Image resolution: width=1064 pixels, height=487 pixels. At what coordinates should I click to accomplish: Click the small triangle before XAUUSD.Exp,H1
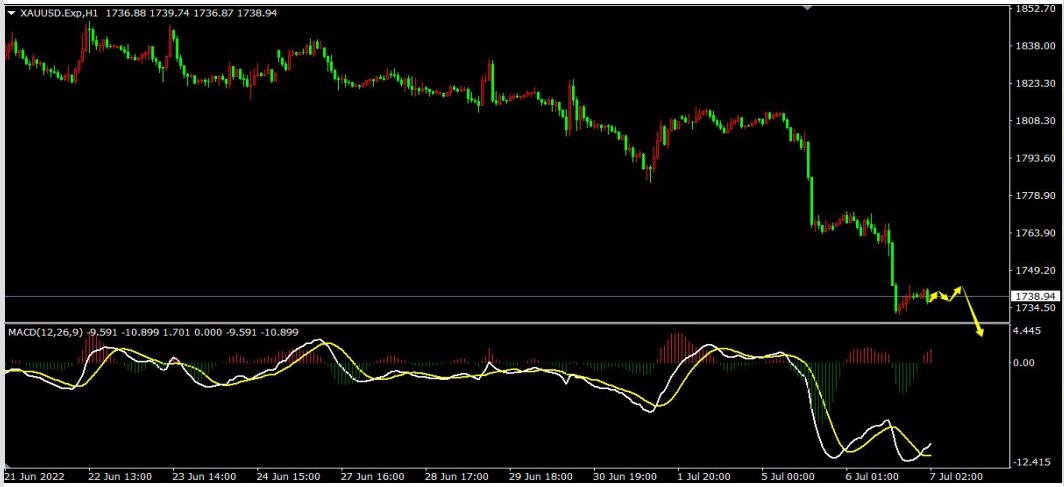(11, 13)
